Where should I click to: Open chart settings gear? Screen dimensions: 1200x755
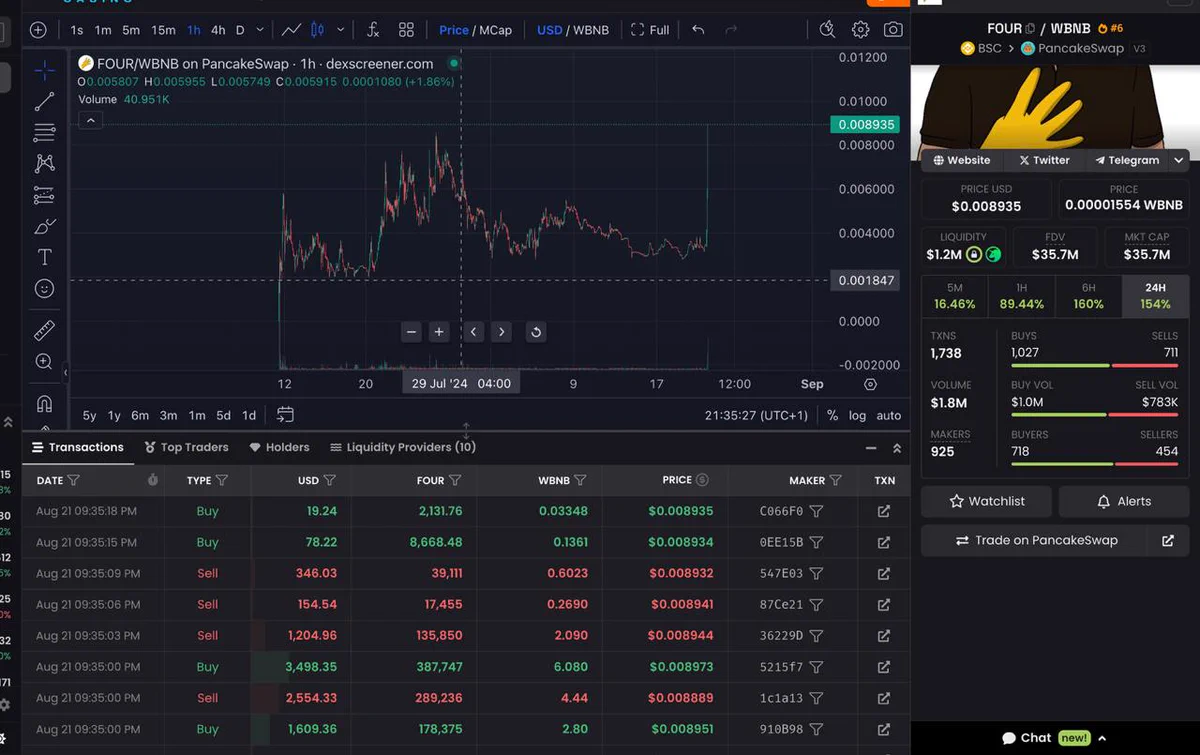860,30
